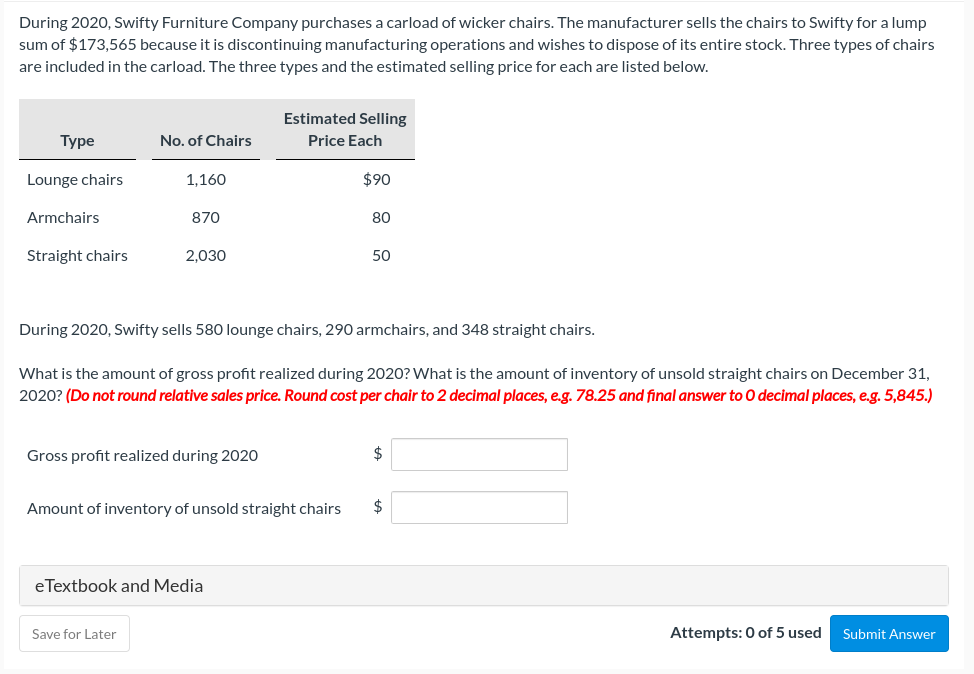
Task: Select the Type column header
Action: [77, 141]
